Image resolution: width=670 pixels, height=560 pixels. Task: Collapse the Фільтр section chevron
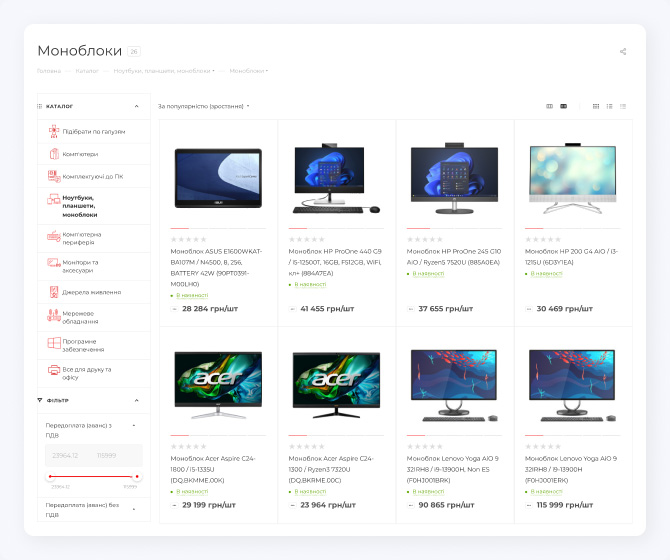136,401
